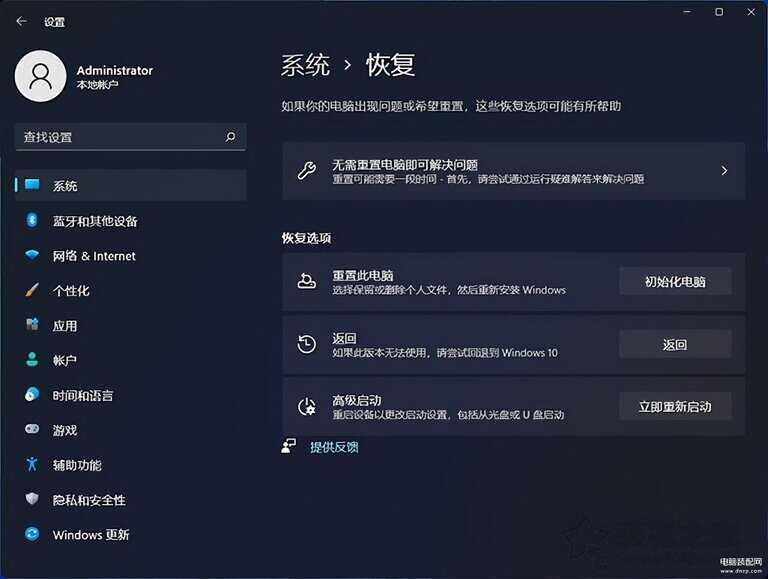The width and height of the screenshot is (768, 579).
Task: Click the Gaming controller icon
Action: click(32, 430)
